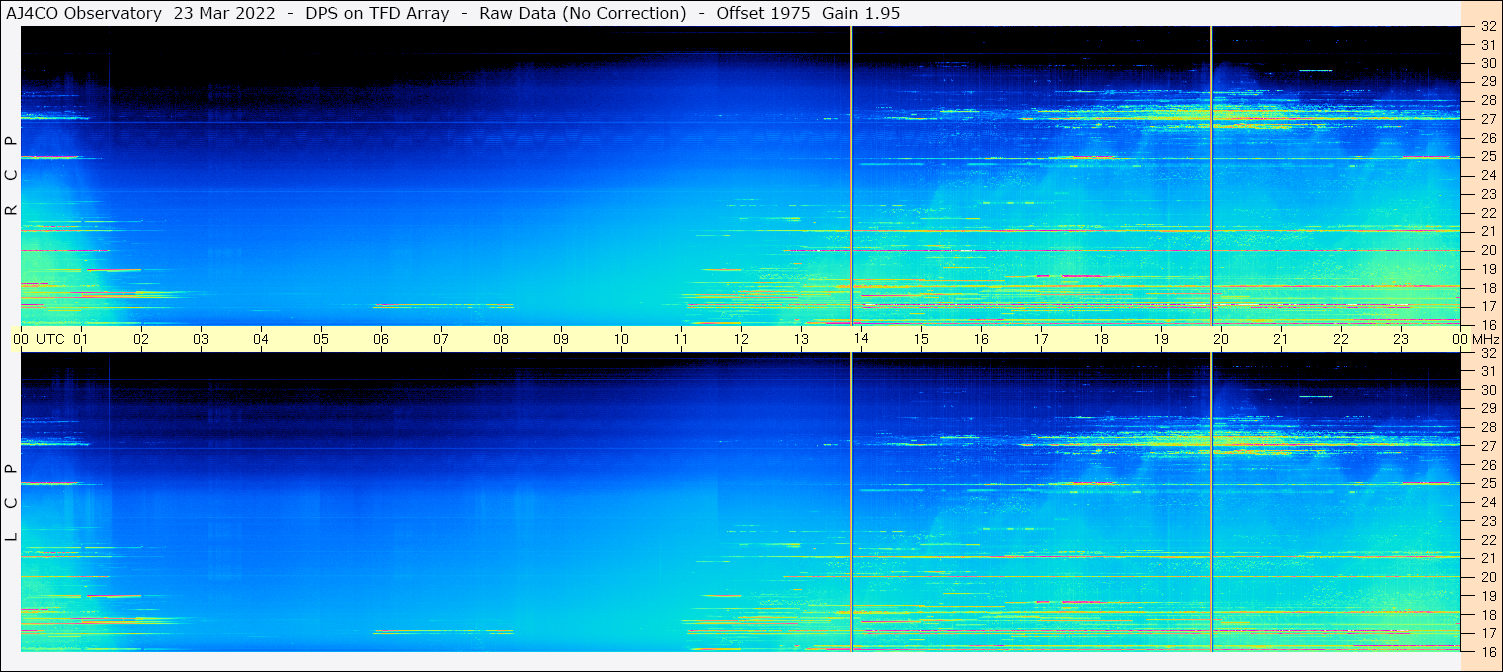
Task: Click the 19 hour tick on UTC axis
Action: click(x=1161, y=339)
